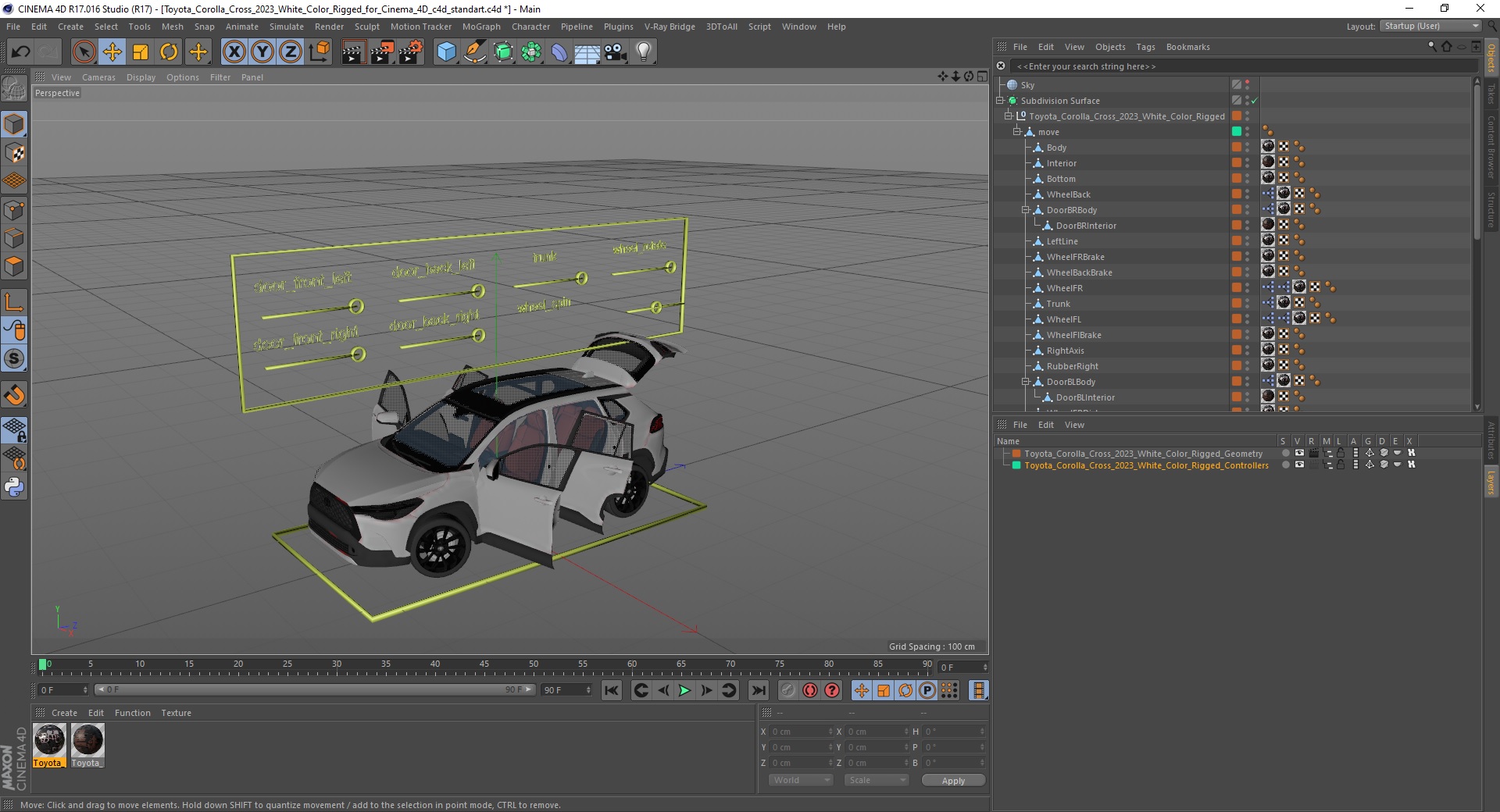Select the Trunk object in tree

coord(1058,304)
